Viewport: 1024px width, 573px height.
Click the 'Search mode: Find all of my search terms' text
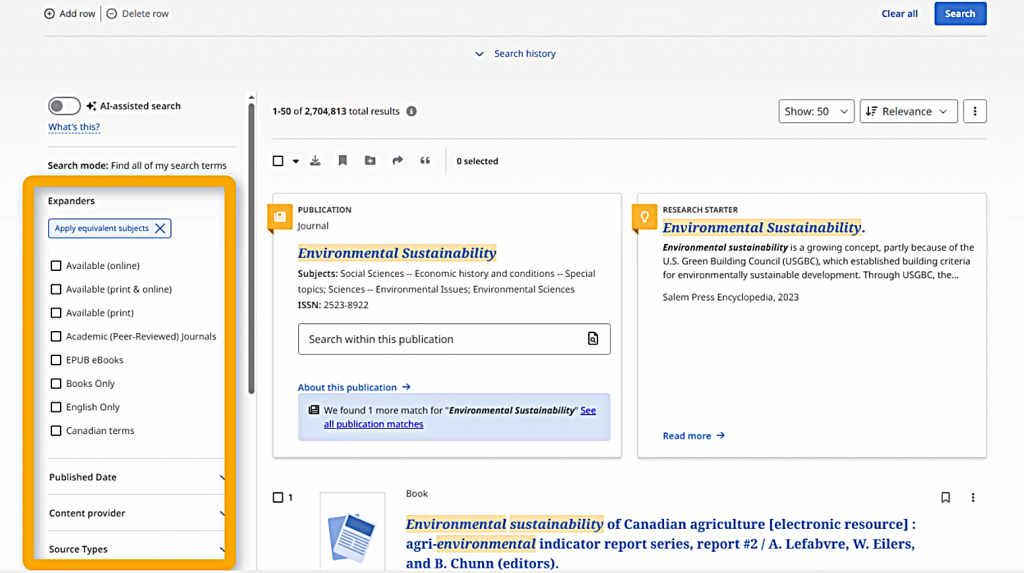pyautogui.click(x=137, y=165)
